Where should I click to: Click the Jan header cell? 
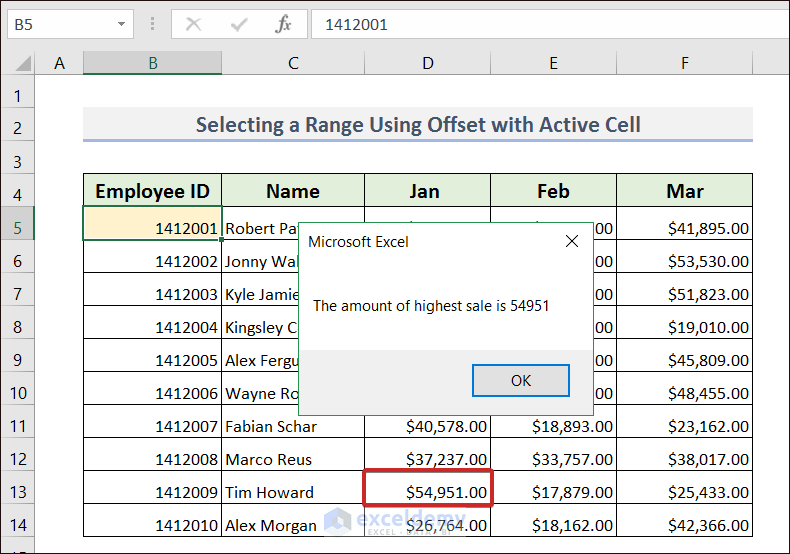pyautogui.click(x=427, y=190)
